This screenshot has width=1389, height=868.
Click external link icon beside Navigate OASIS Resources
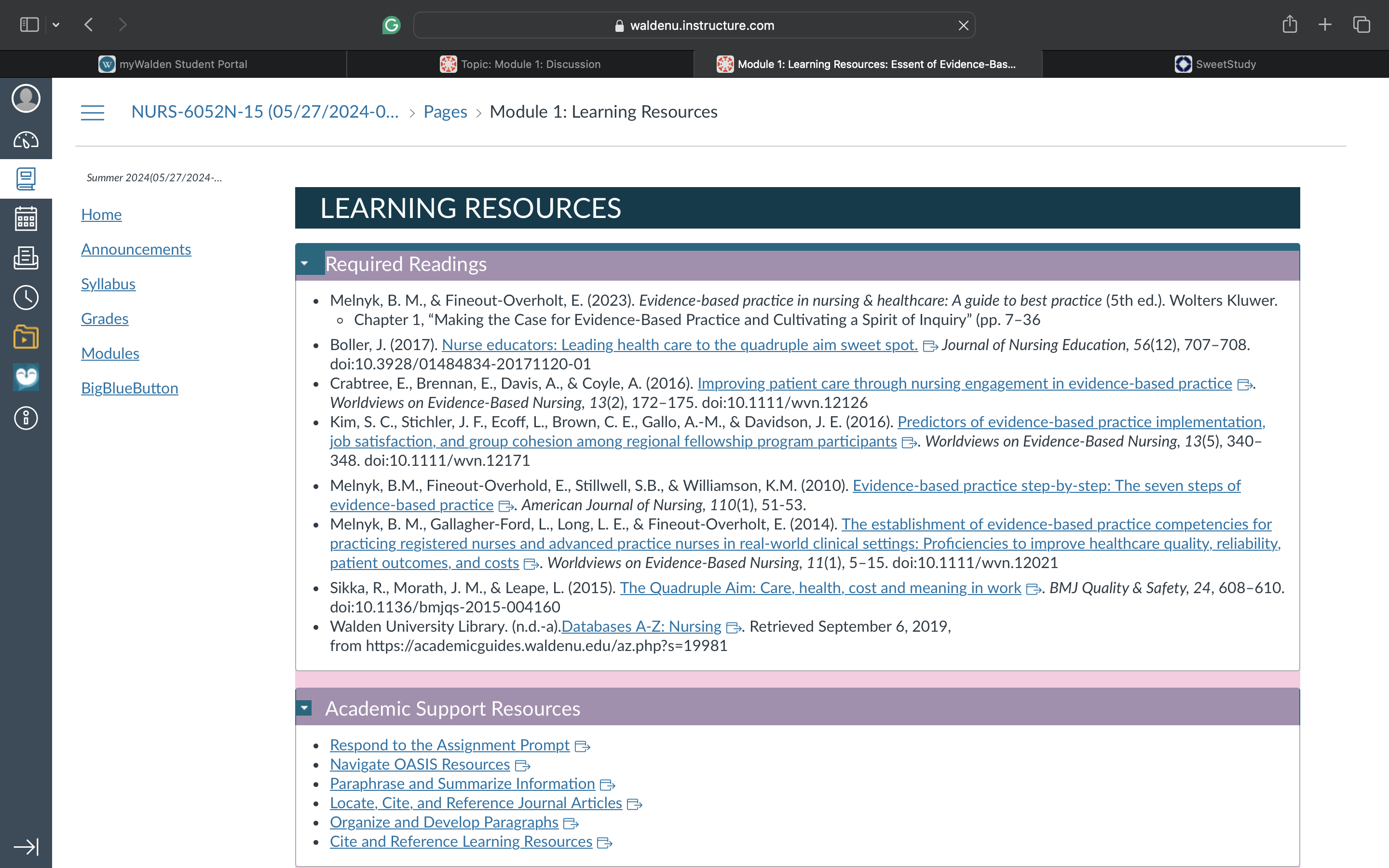pyautogui.click(x=522, y=766)
